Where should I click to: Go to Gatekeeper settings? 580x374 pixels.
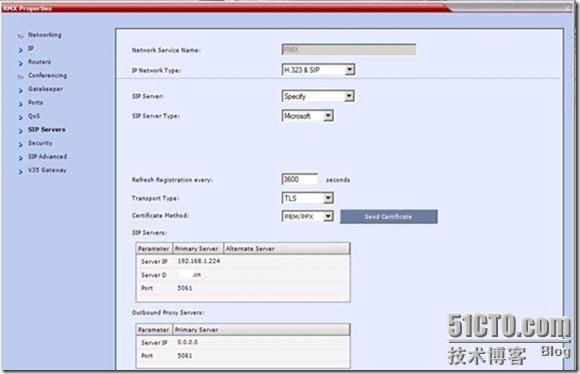45,89
